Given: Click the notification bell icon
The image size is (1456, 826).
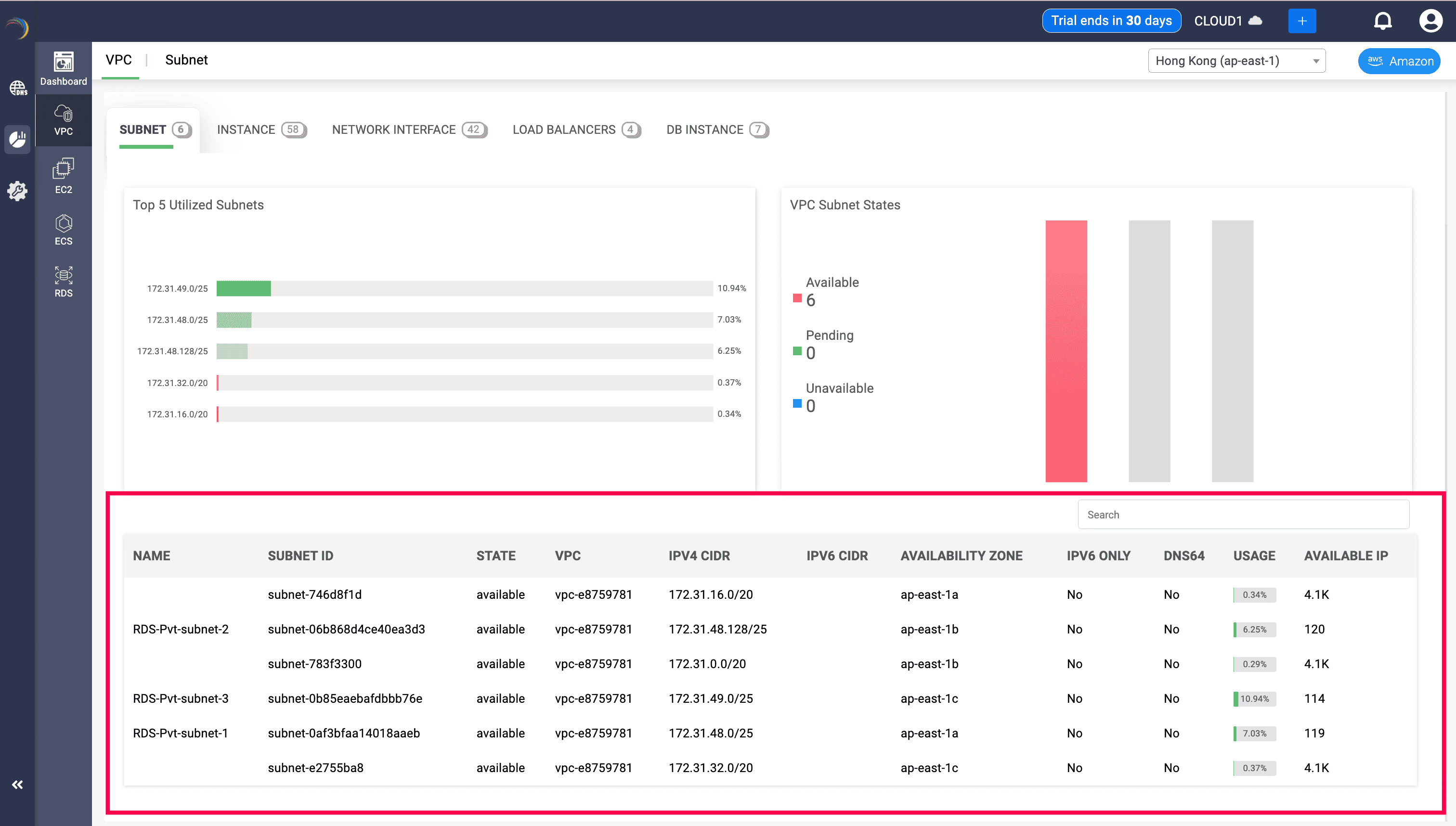Looking at the screenshot, I should 1383,20.
